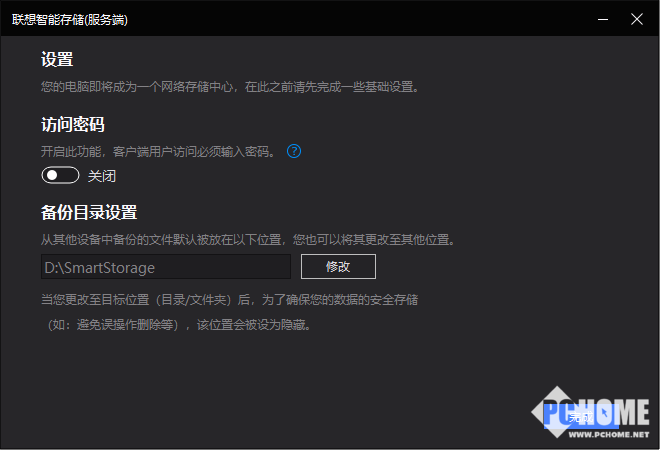660x450 pixels.
Task: Click the text 您的电脑即将成为一个网络存储中心
Action: point(137,87)
